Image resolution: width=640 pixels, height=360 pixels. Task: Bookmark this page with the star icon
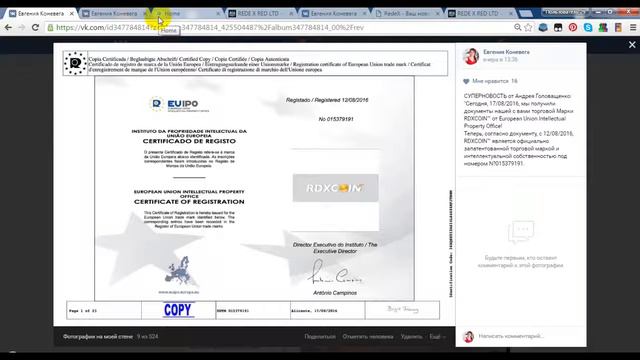(x=528, y=27)
